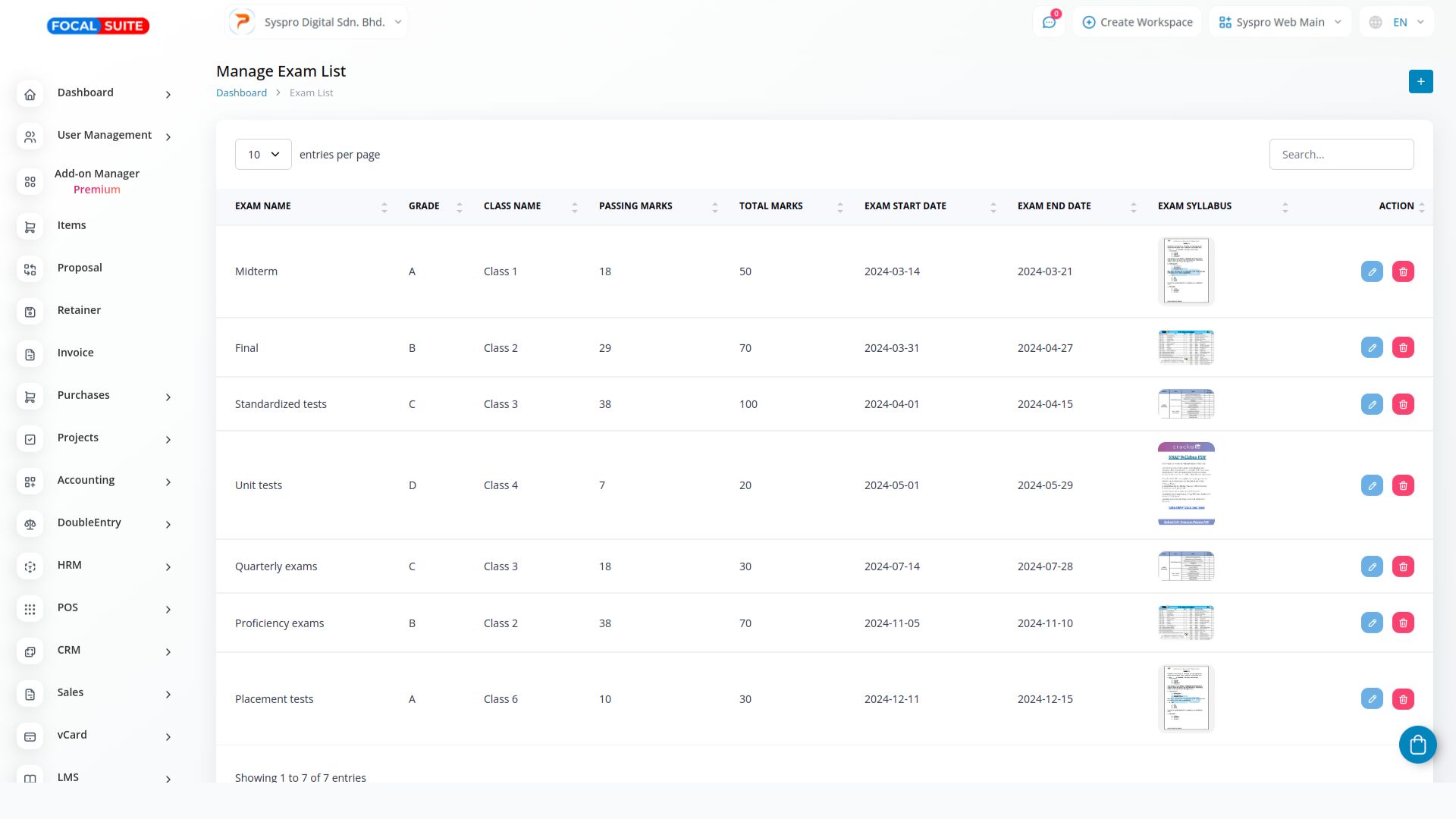Click the Create Workspace button
Screen dimensions: 1456x819
[1137, 22]
